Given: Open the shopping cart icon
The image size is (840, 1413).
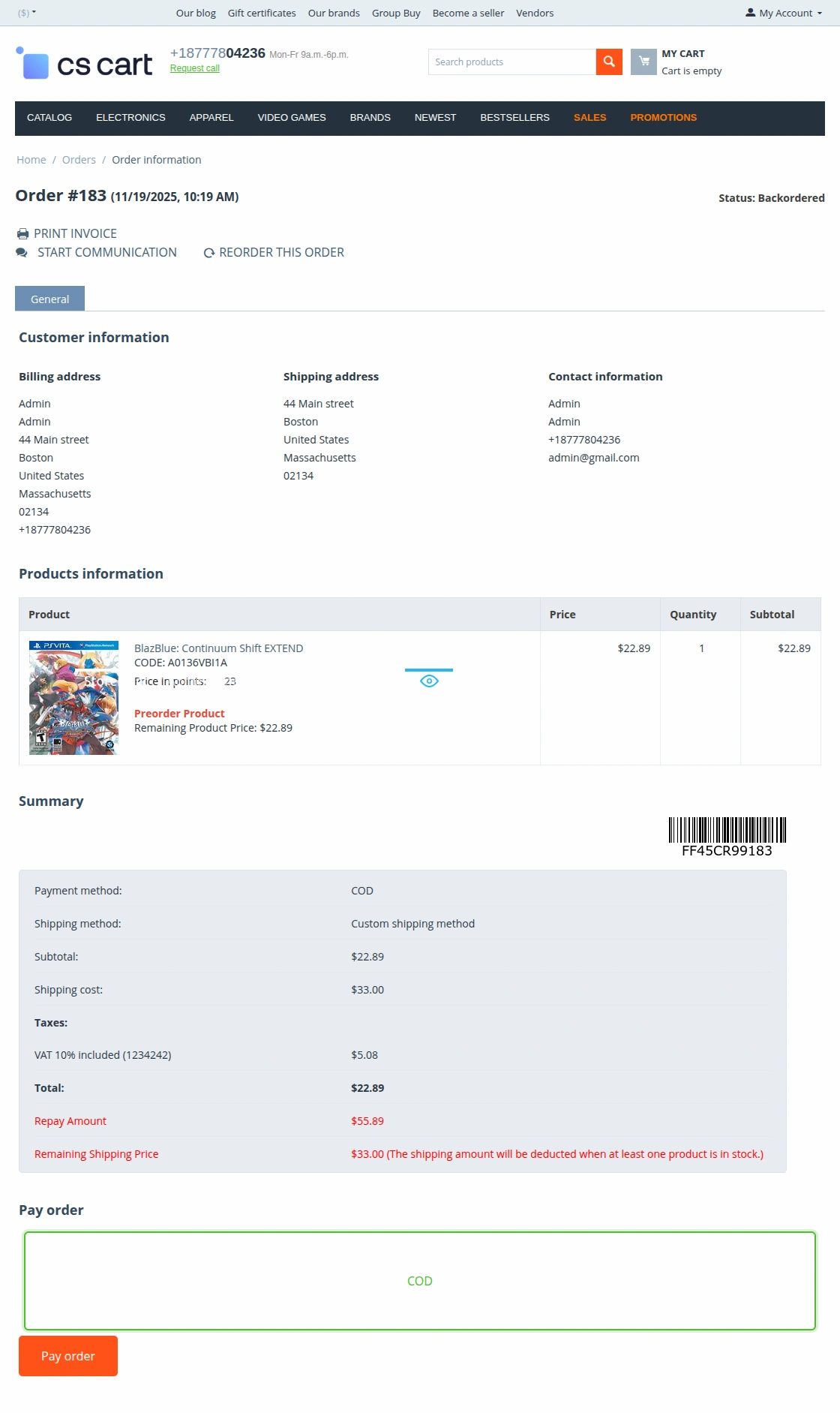Looking at the screenshot, I should 643,62.
